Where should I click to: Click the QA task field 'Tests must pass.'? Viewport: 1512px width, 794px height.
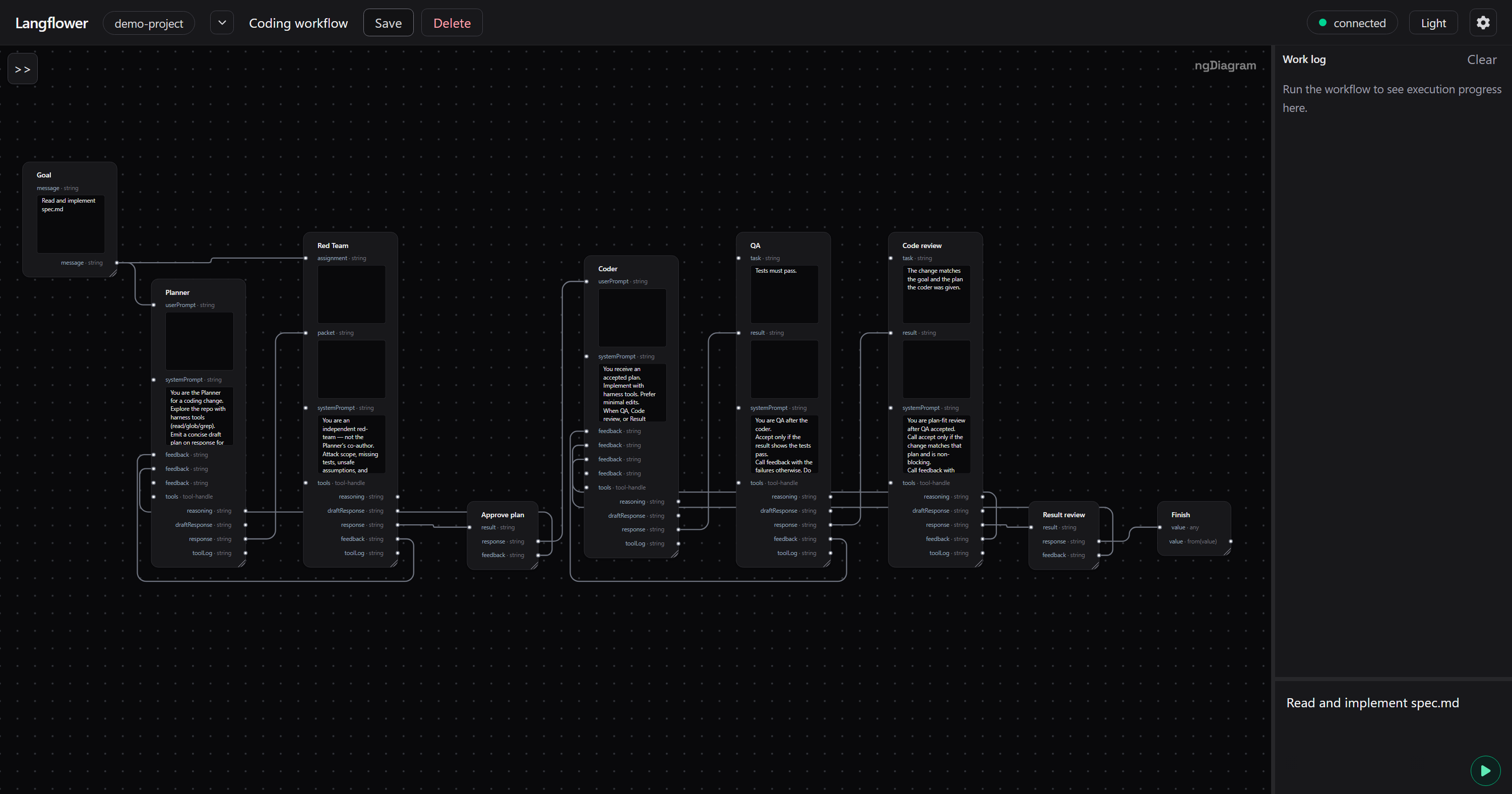(784, 293)
